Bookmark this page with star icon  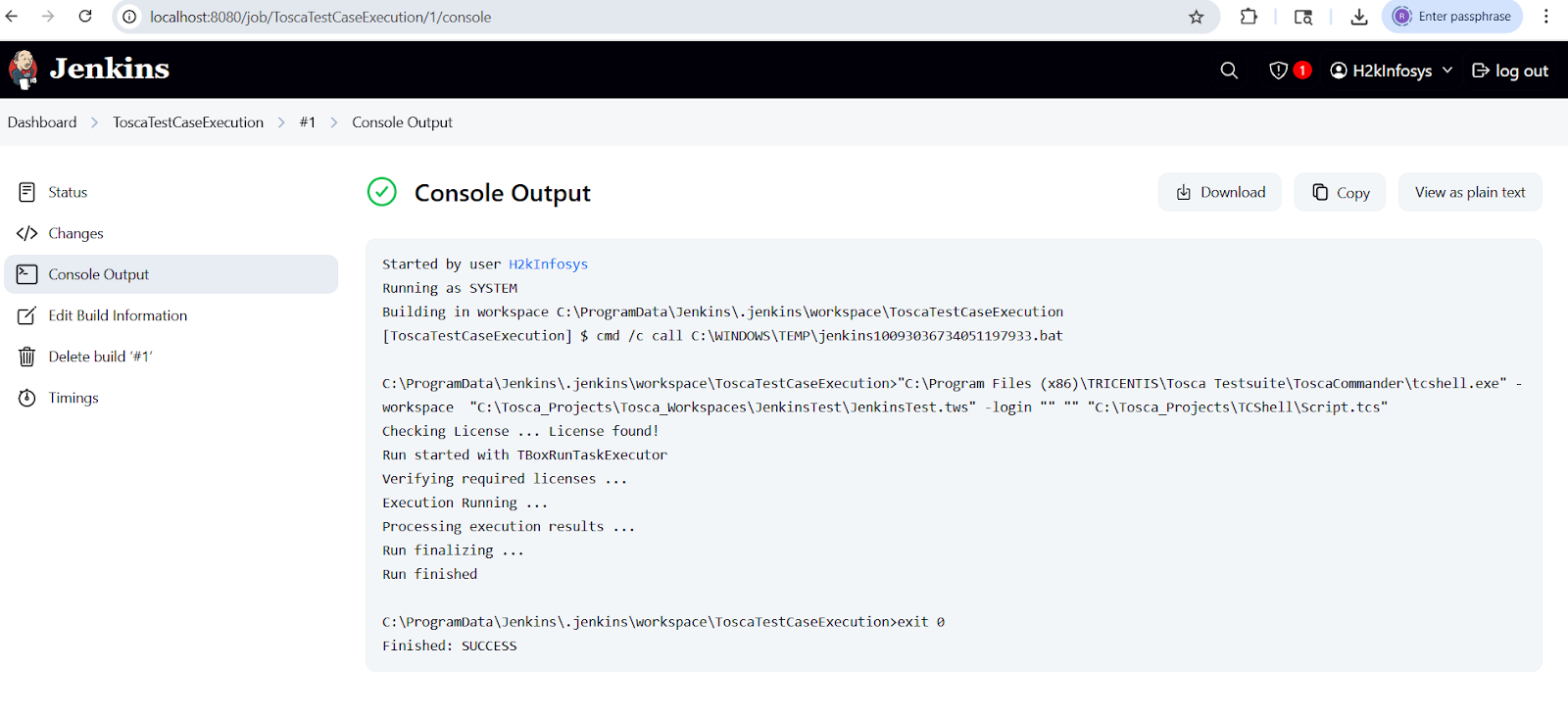click(x=1196, y=17)
